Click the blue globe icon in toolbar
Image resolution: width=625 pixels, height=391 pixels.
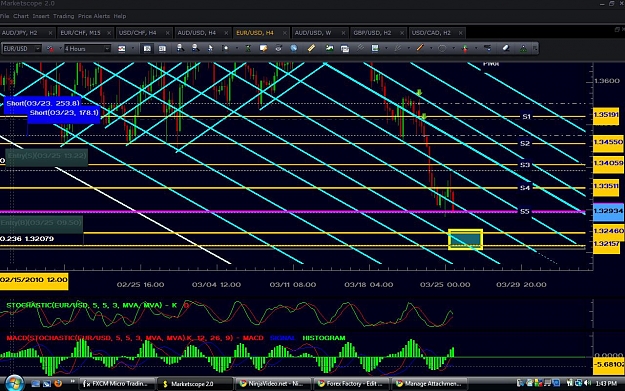click(x=294, y=48)
